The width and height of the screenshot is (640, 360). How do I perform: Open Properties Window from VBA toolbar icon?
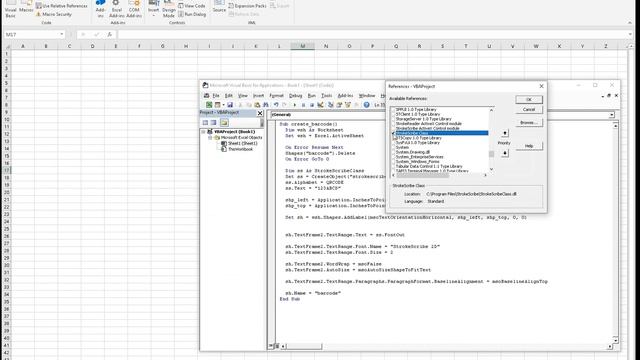[339, 105]
